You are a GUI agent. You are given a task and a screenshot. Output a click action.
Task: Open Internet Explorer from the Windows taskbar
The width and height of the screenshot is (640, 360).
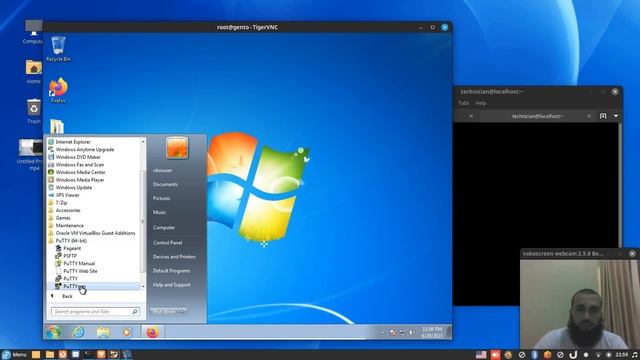[78, 332]
